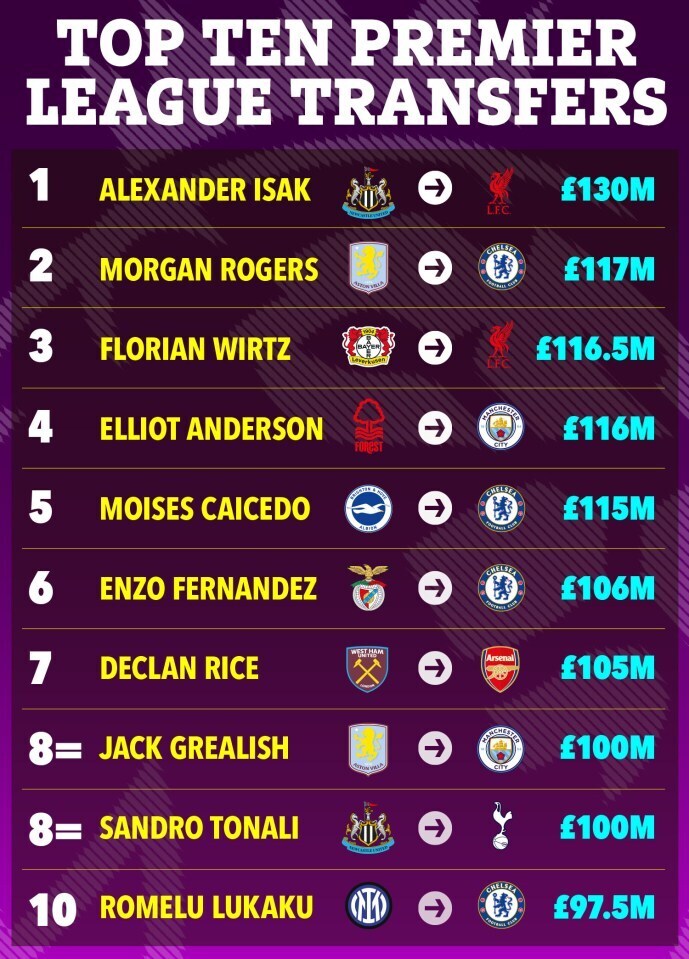Viewport: 689px width, 959px height.
Task: Click the Liverpool crest in Alexander Isak row
Action: click(500, 191)
